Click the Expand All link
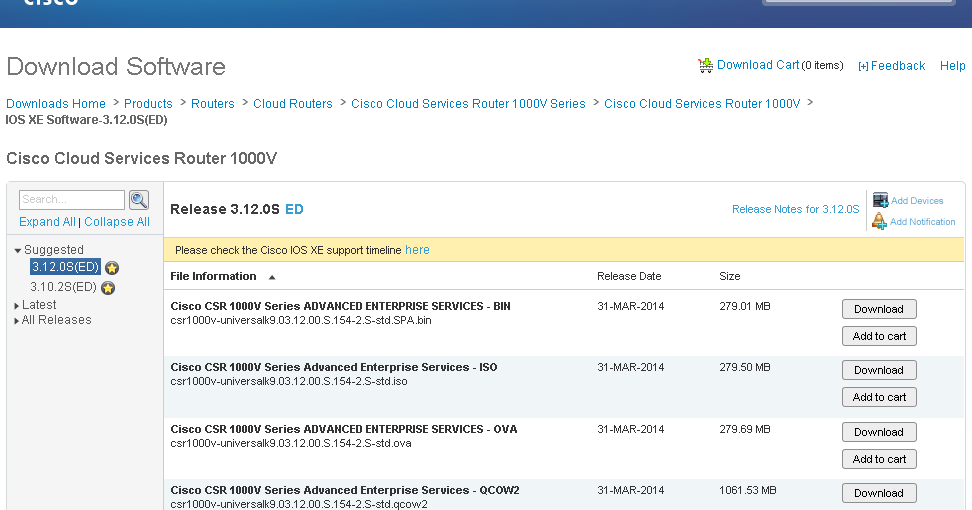The image size is (972, 510). 47,222
